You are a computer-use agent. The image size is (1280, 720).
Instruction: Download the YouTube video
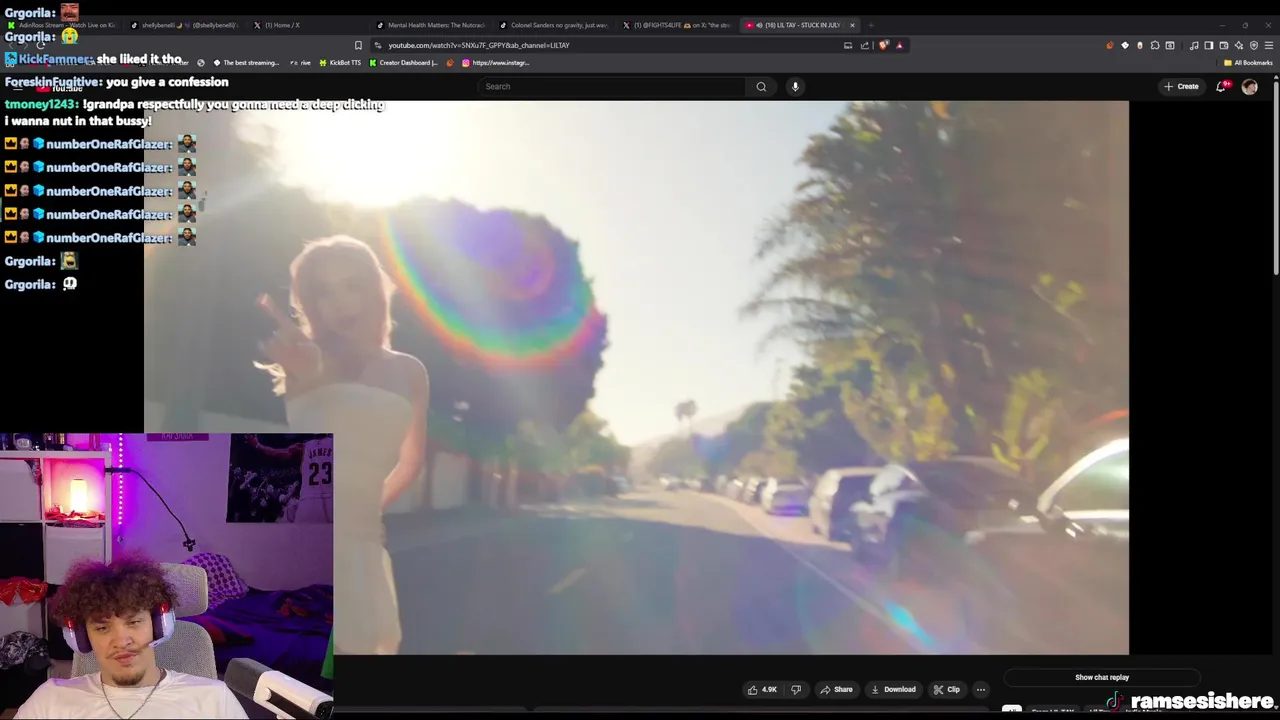(893, 689)
